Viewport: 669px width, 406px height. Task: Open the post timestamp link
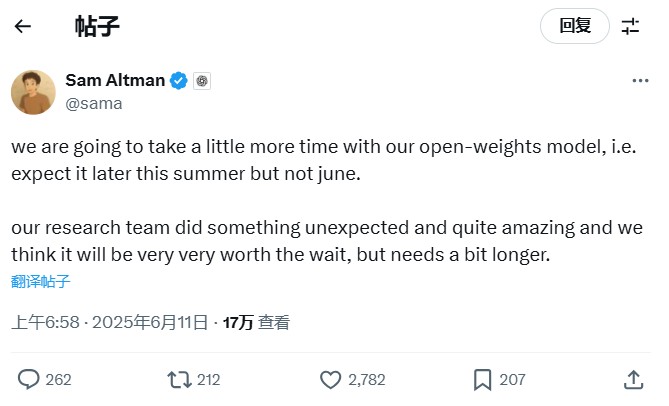[109, 322]
